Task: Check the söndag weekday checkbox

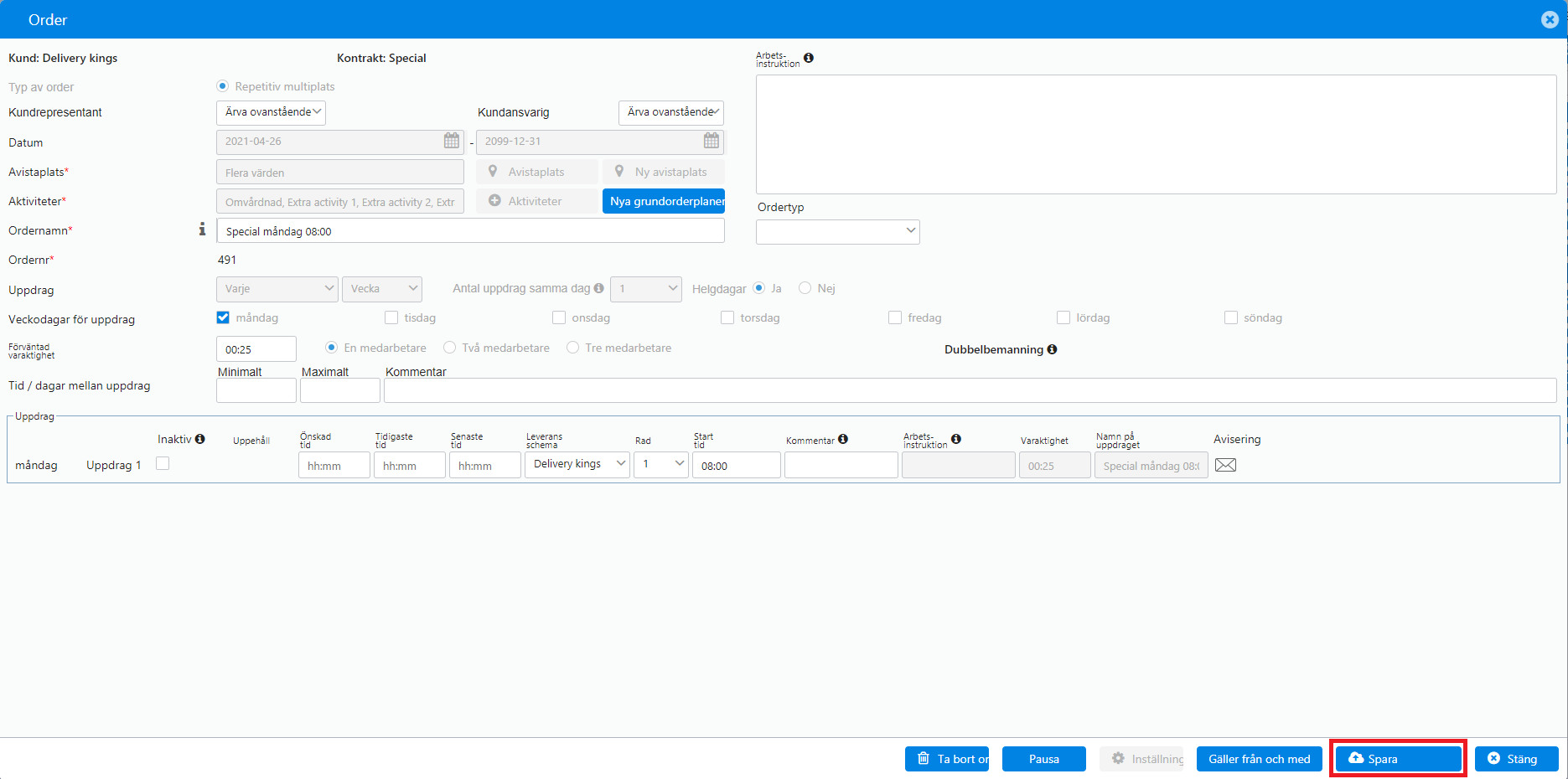Action: 1231,317
